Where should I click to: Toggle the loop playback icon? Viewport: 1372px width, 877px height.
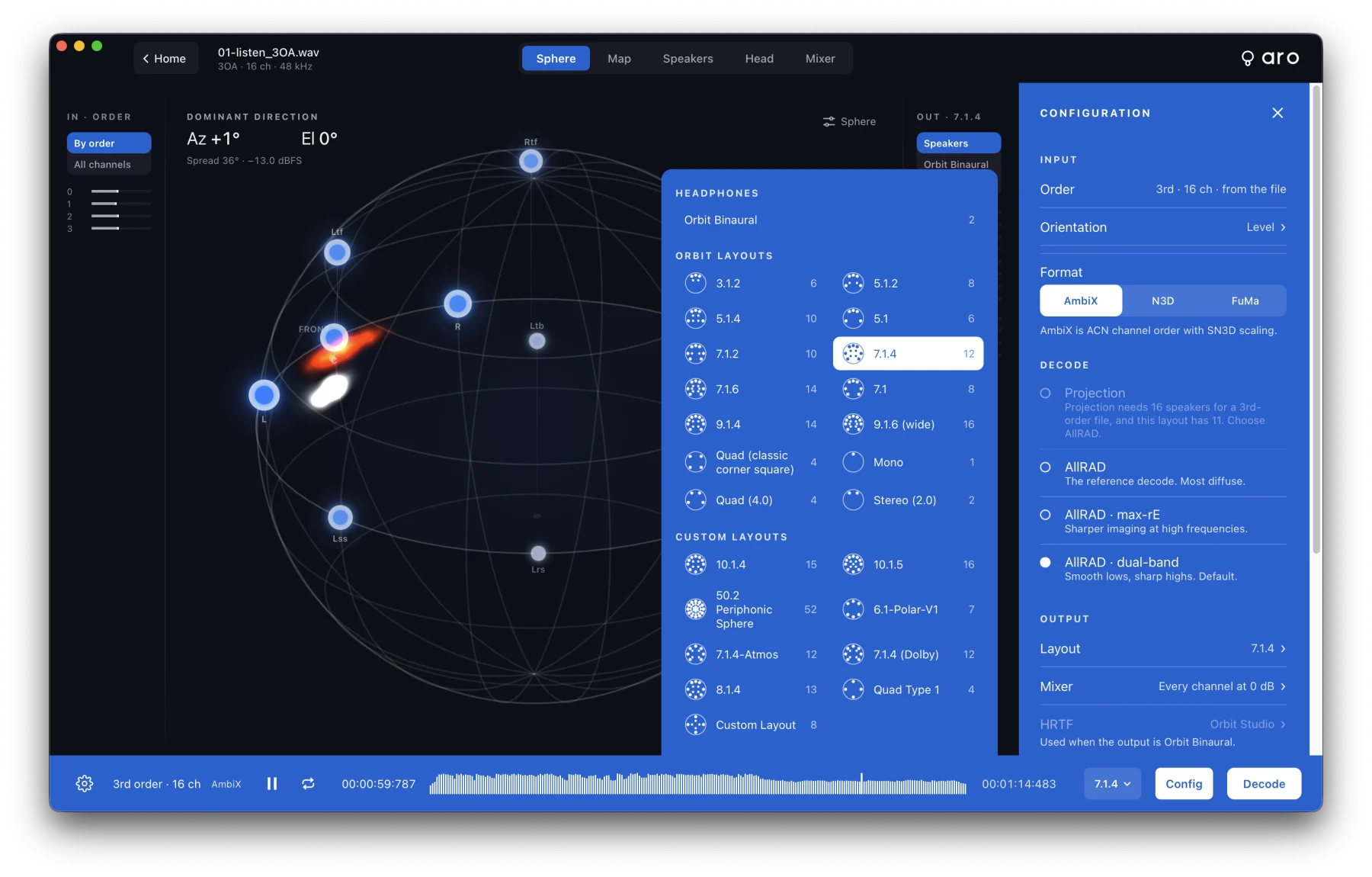[x=308, y=783]
